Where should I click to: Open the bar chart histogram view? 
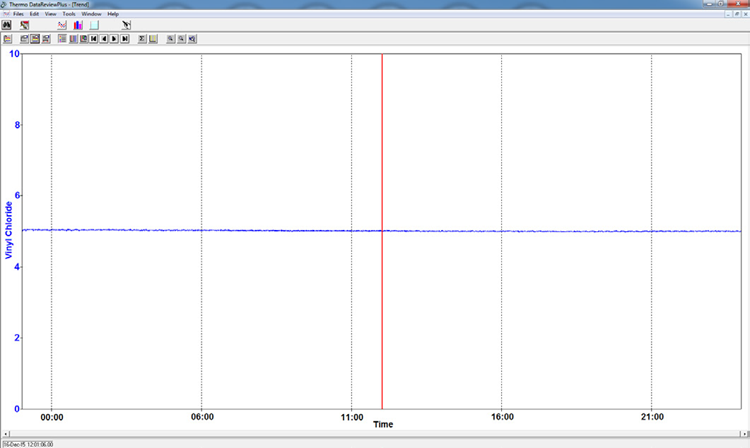pyautogui.click(x=78, y=25)
